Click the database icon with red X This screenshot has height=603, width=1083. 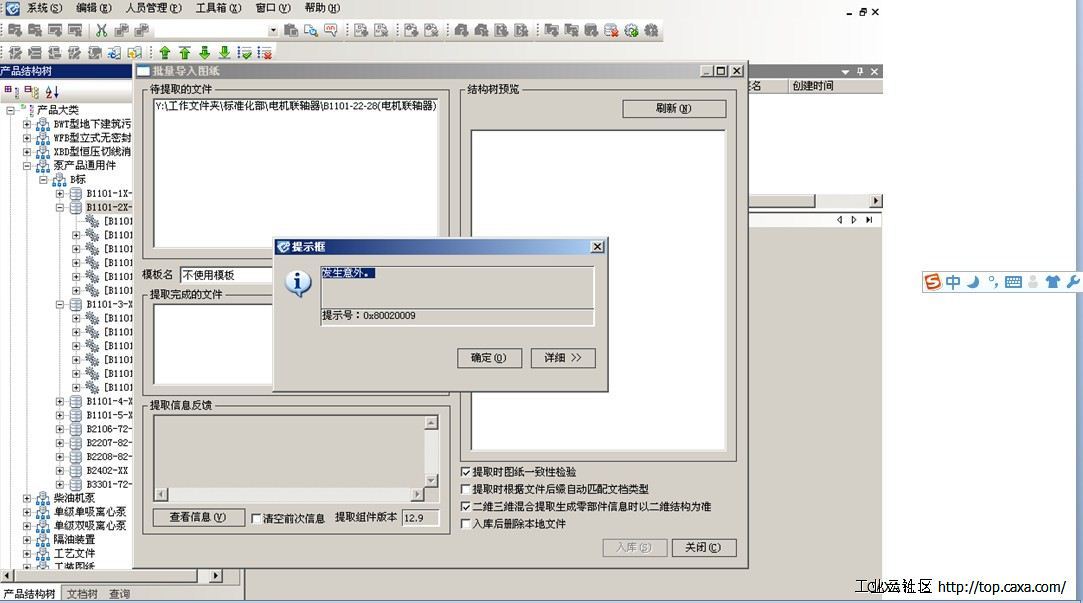[x=611, y=30]
